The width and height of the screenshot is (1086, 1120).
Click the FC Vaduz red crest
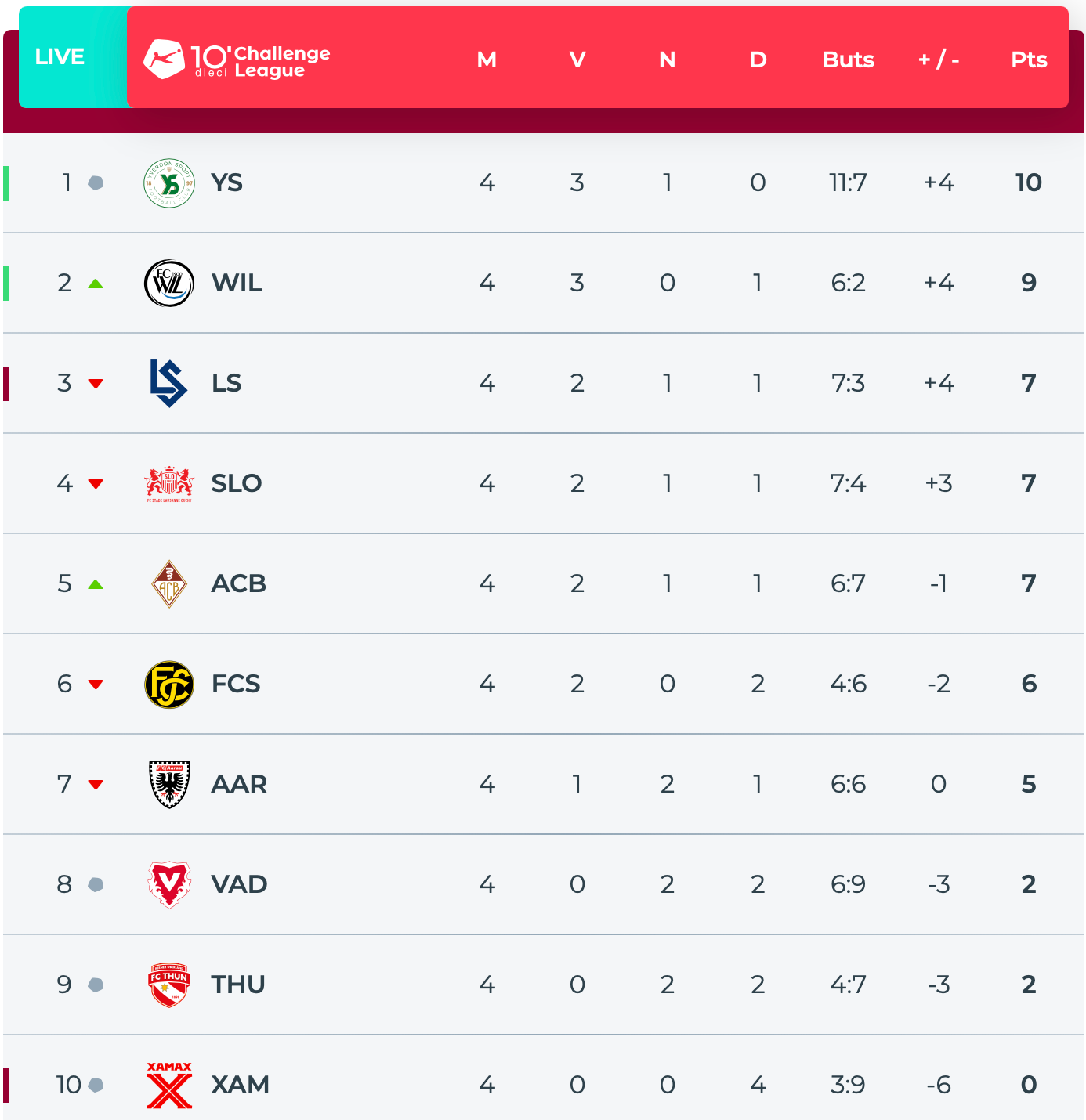[x=169, y=884]
